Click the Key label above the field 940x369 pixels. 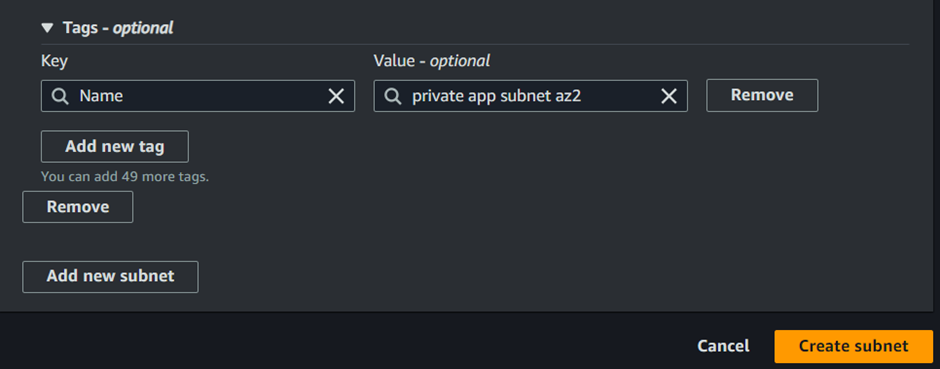(x=54, y=61)
